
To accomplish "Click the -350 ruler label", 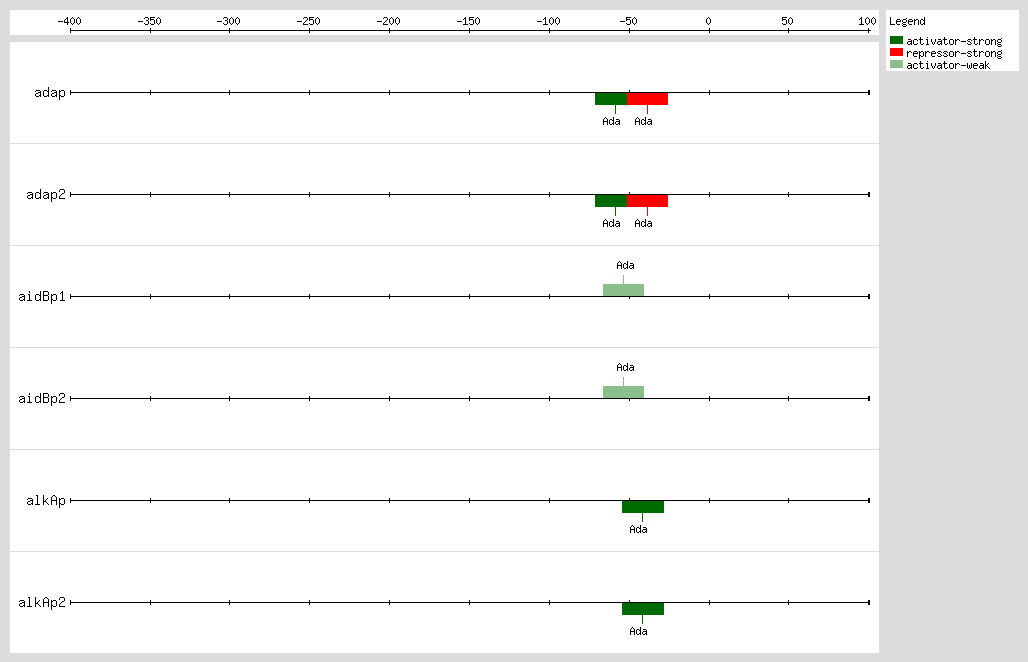I will (149, 21).
